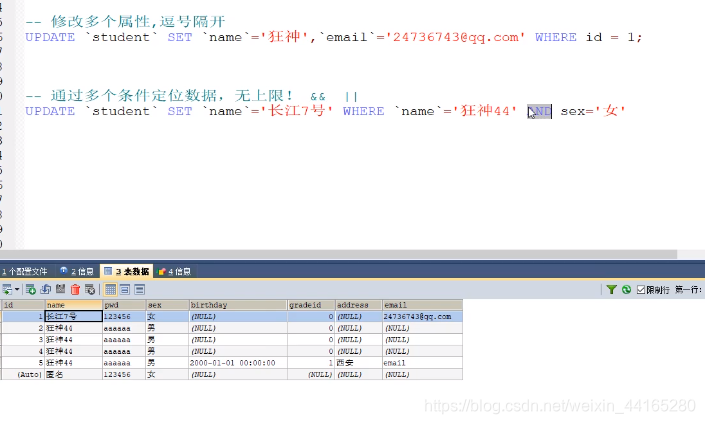Click the first WHERE keyword in editor
This screenshot has width=705, height=424.
(556, 37)
